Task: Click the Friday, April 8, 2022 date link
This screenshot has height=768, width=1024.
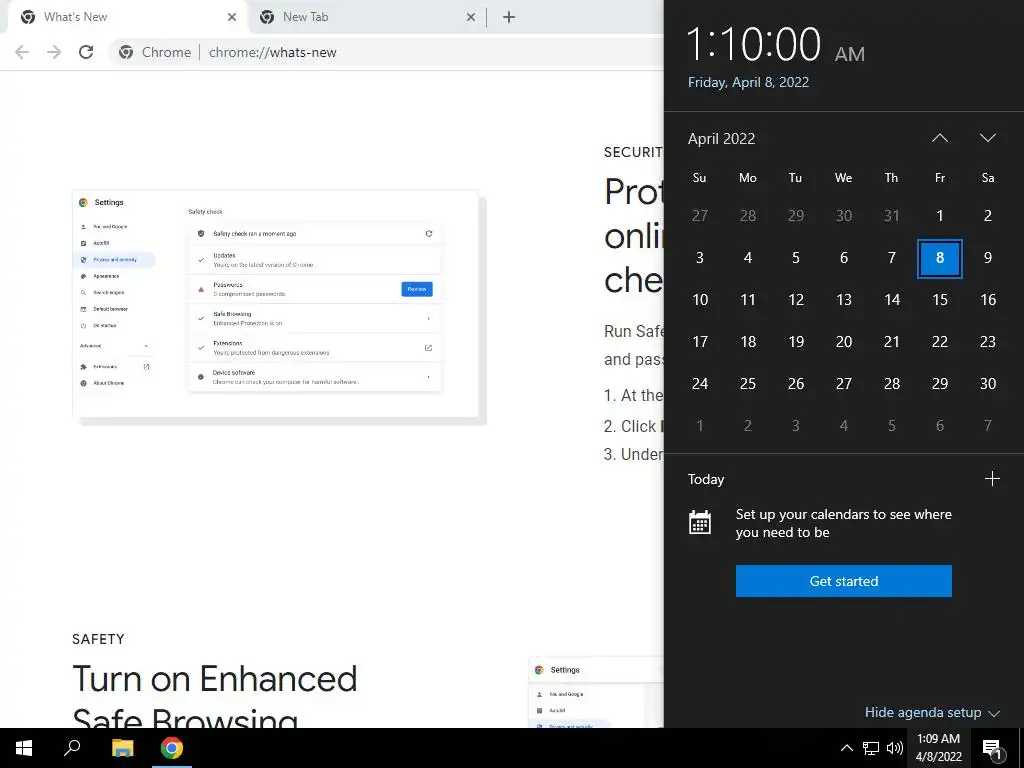Action: 748,82
